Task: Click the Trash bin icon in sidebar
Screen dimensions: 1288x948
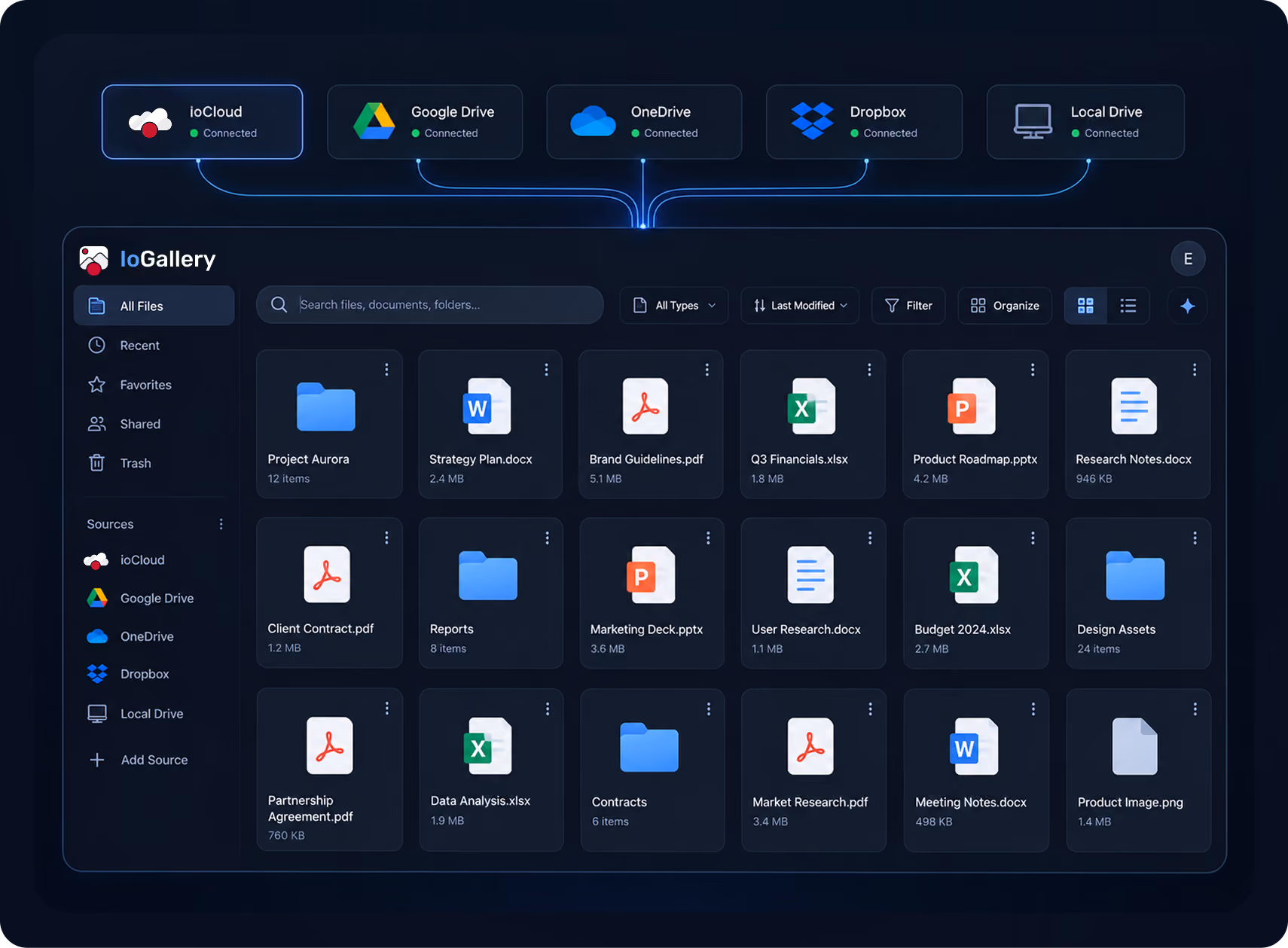Action: [x=97, y=463]
